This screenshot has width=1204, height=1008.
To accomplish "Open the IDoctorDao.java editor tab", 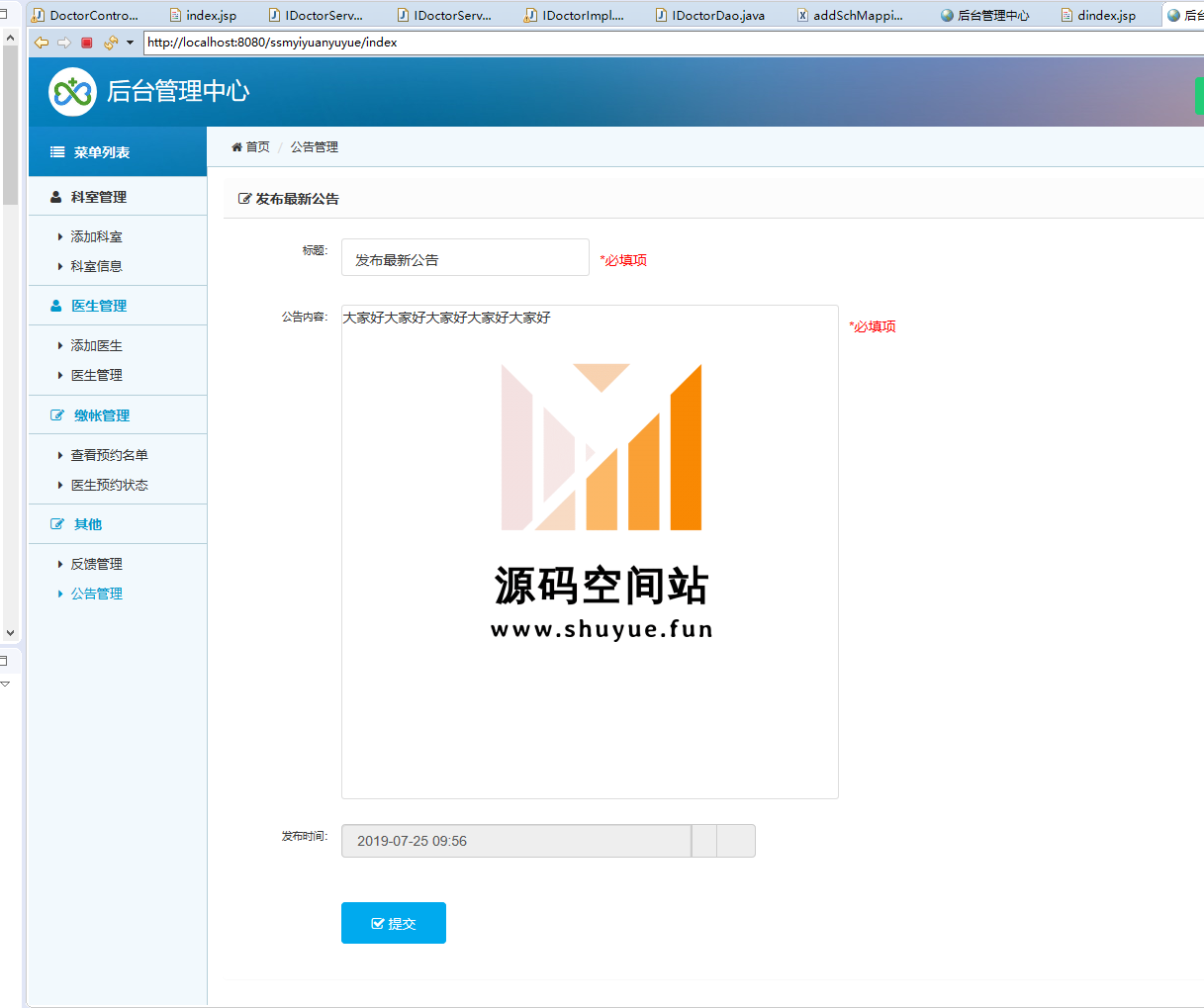I will (710, 15).
